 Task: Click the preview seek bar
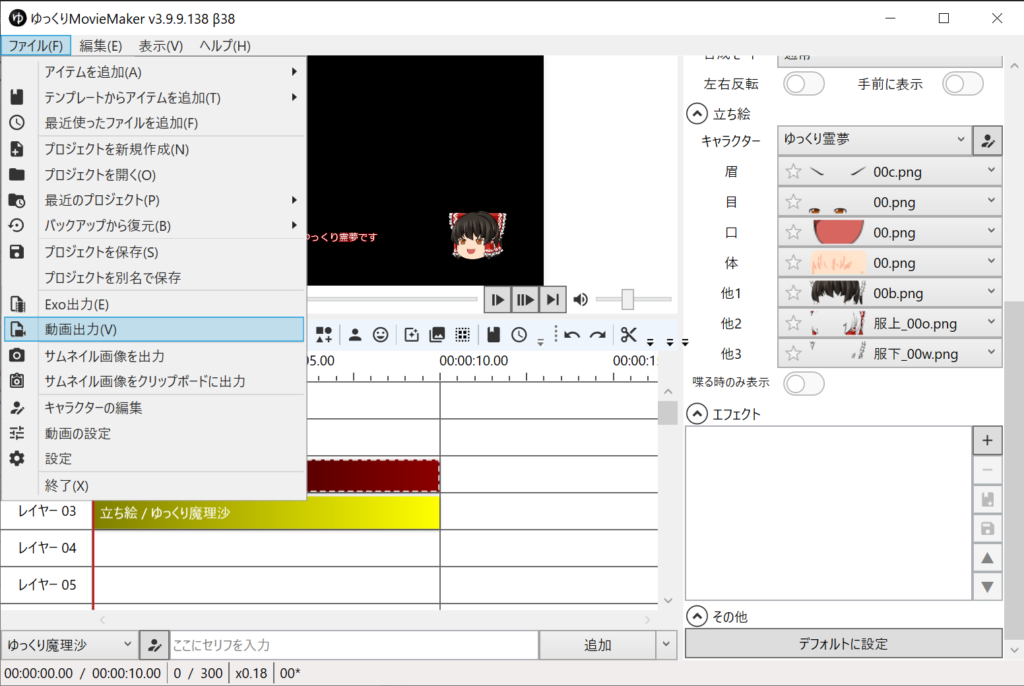tap(392, 299)
